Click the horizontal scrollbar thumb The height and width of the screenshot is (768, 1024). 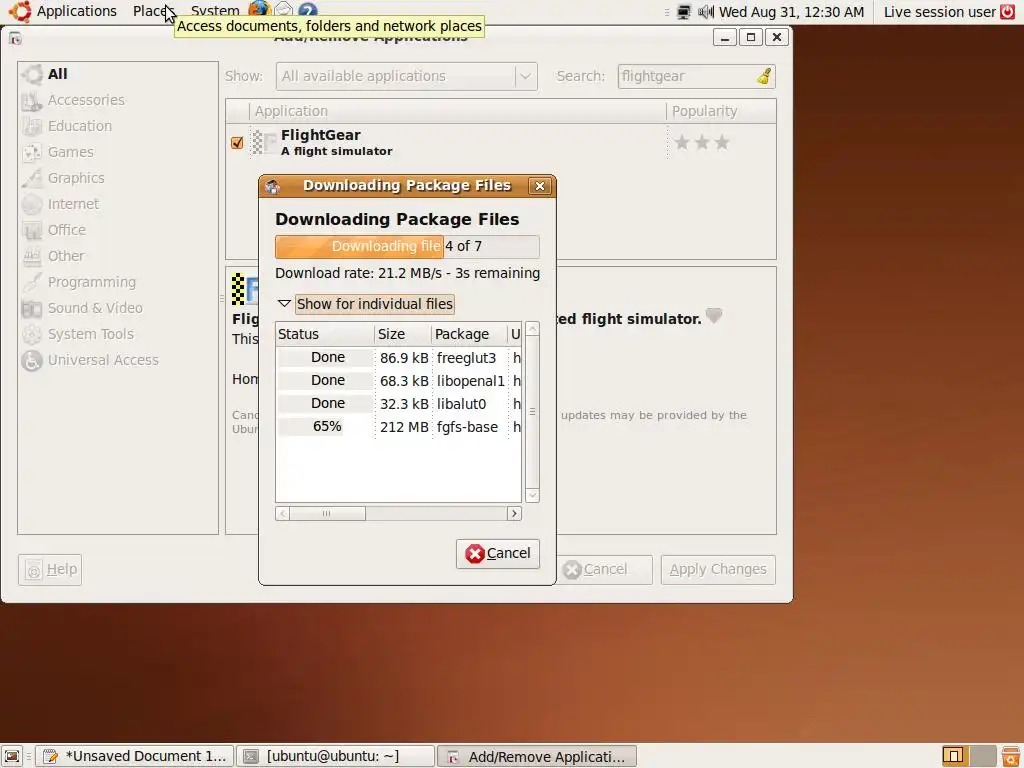pos(327,514)
